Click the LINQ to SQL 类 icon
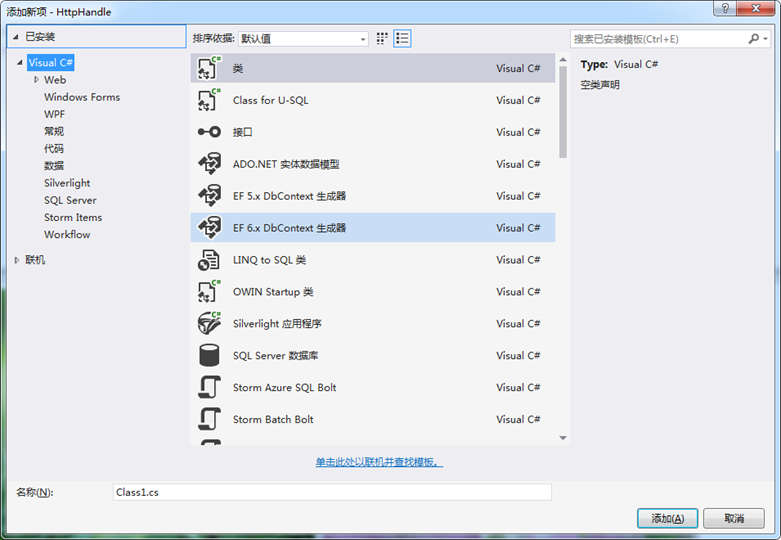The width and height of the screenshot is (781, 540). coord(209,260)
